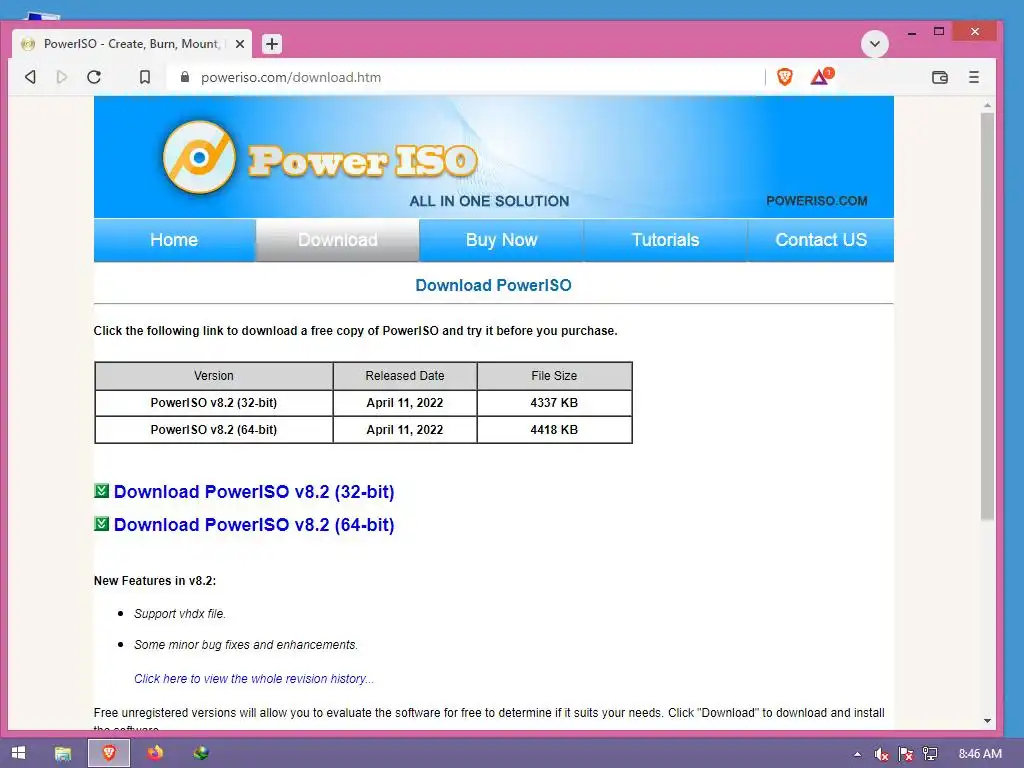This screenshot has height=768, width=1024.
Task: Select the Download navigation tab
Action: pyautogui.click(x=338, y=240)
